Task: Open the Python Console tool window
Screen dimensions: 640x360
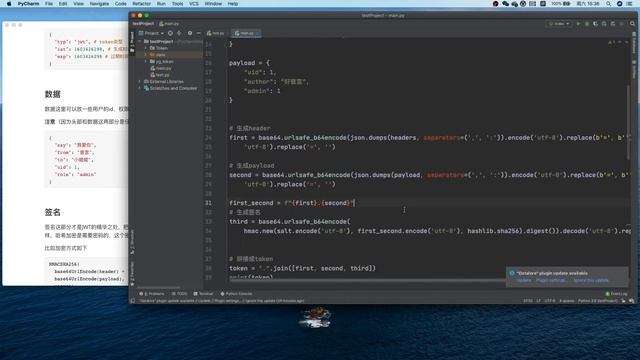Action: click(236, 293)
